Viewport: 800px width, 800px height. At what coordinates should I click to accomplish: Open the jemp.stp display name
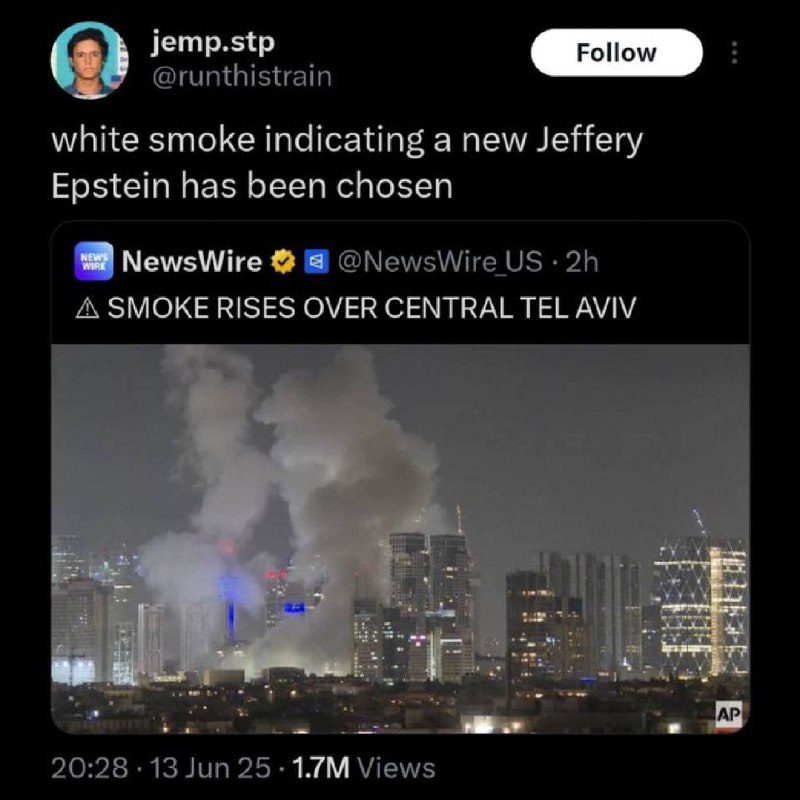coord(213,43)
